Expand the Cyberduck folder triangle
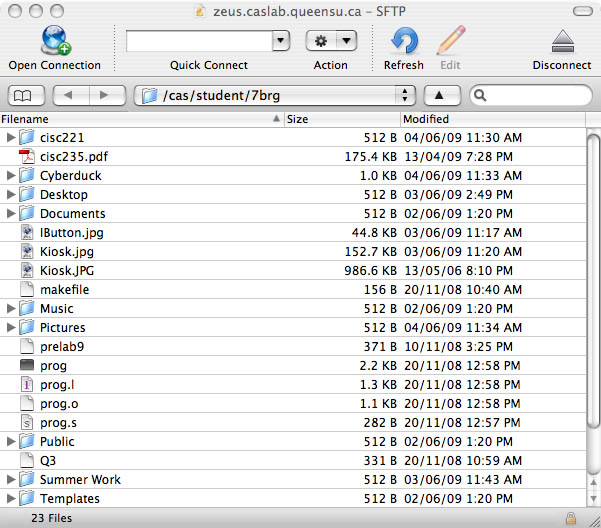This screenshot has width=601, height=528. (x=11, y=175)
